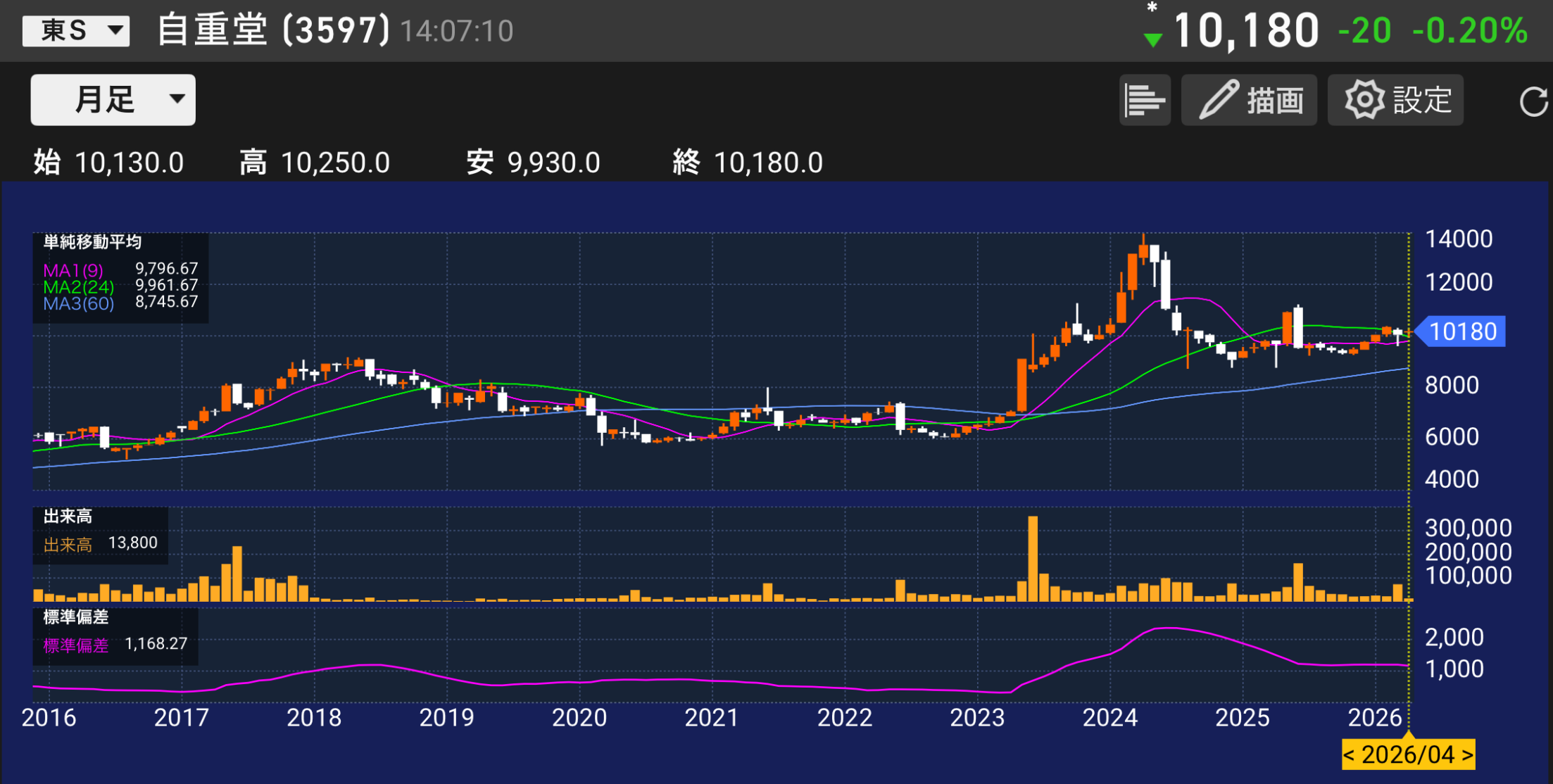This screenshot has width=1553, height=784.
Task: Open the price-by-volume list icon
Action: [x=1145, y=100]
